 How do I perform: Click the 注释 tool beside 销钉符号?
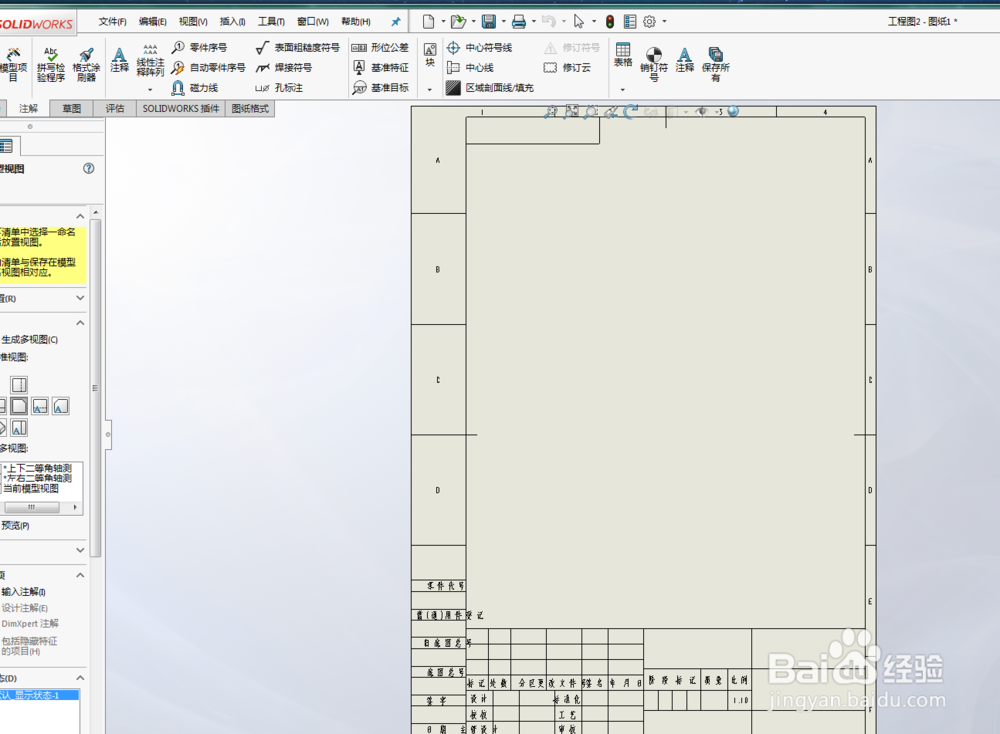[x=684, y=59]
